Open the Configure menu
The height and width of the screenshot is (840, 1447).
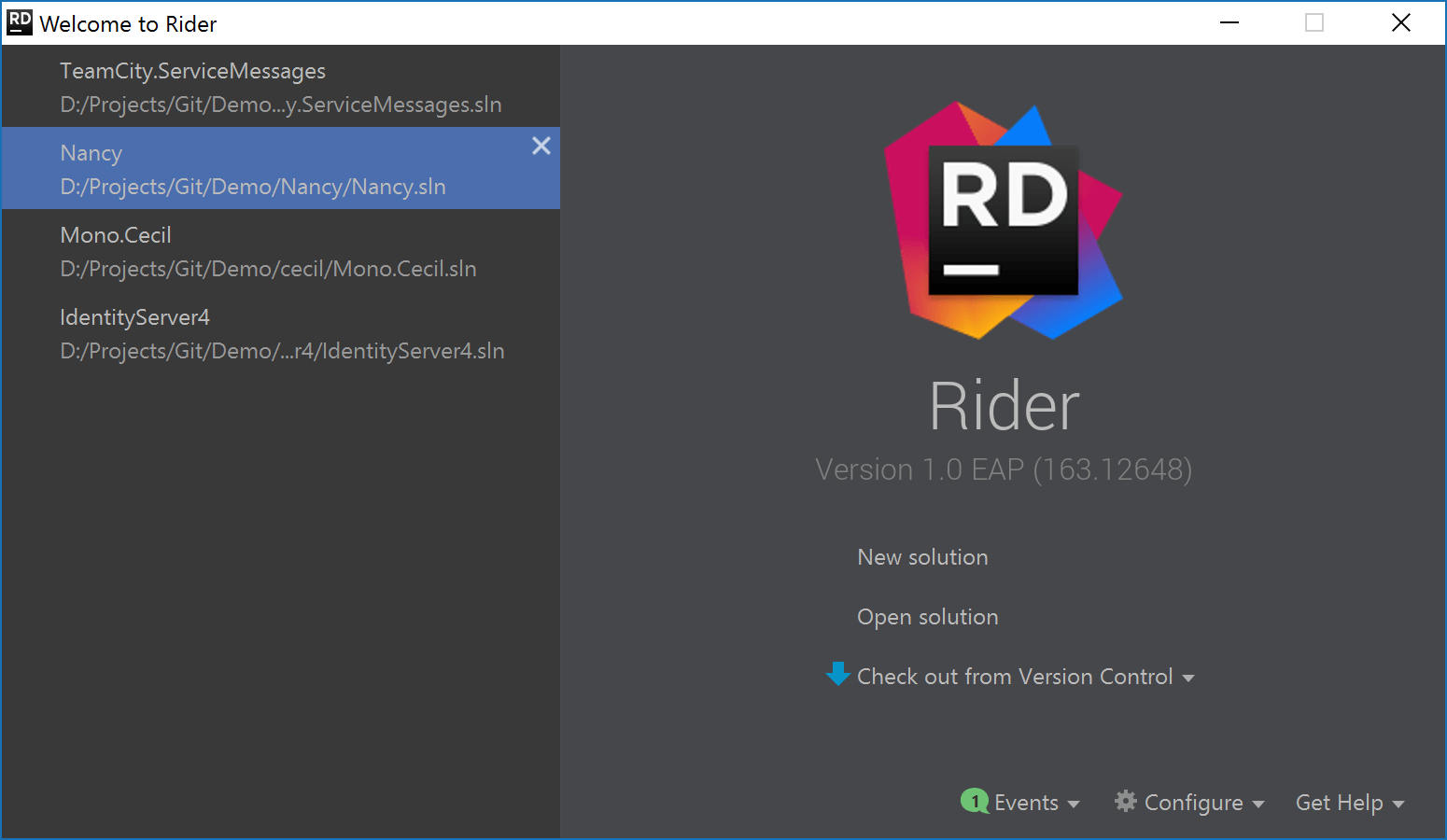point(1189,803)
